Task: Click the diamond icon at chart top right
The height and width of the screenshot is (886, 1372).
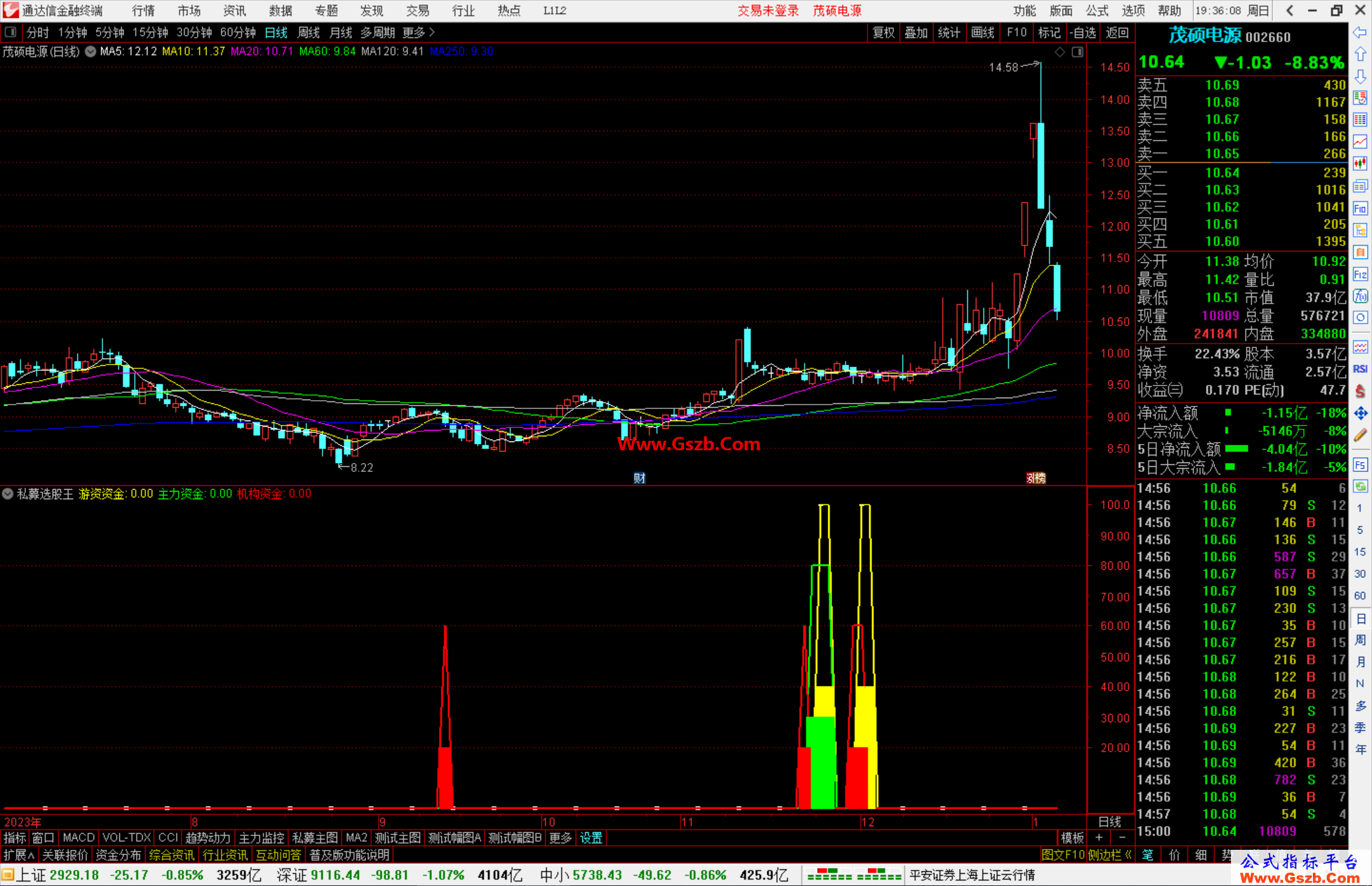Action: tap(1059, 52)
